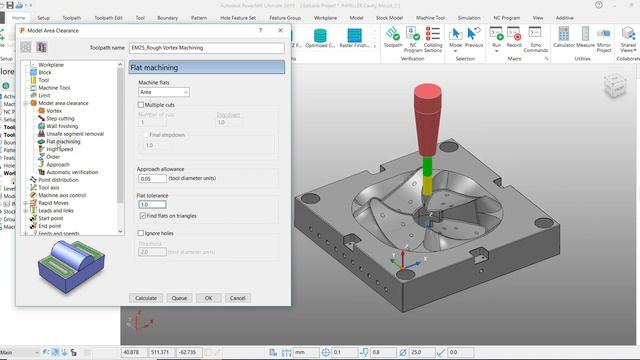Viewport: 640px width, 360px height.
Task: Click the Toolpath name field
Action: click(x=207, y=48)
